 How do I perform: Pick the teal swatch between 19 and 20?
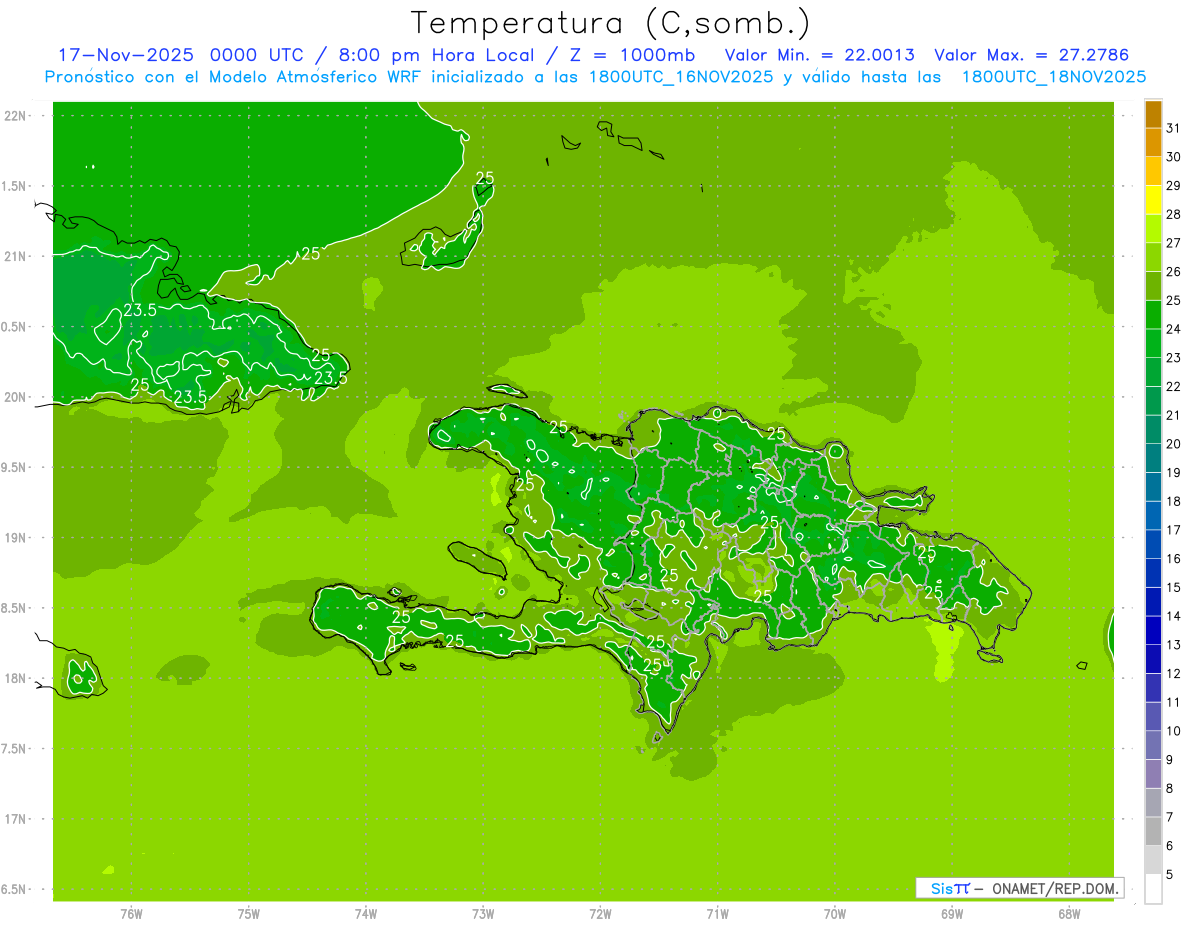[x=1153, y=458]
